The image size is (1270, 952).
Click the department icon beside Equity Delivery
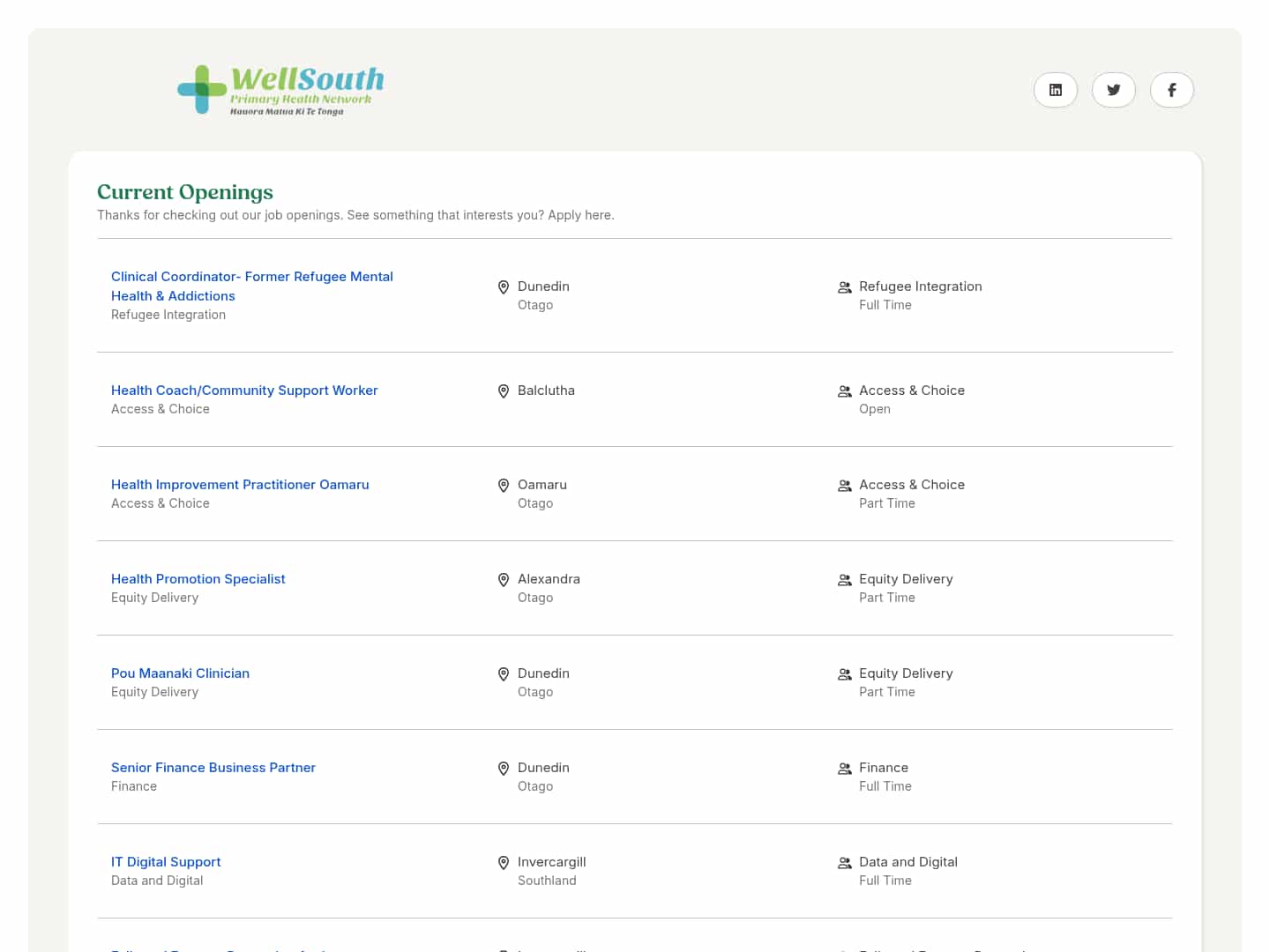pos(844,579)
